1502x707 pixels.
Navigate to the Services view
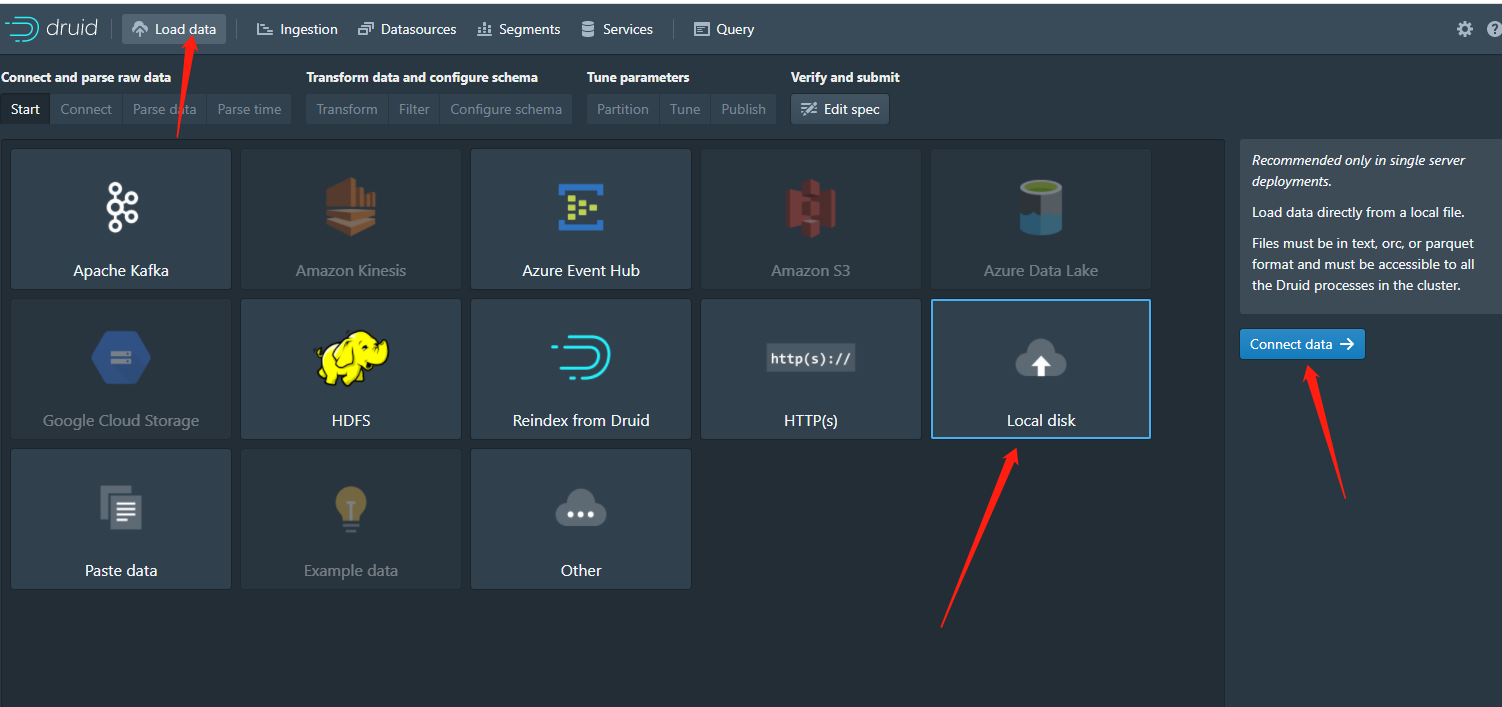coord(617,29)
